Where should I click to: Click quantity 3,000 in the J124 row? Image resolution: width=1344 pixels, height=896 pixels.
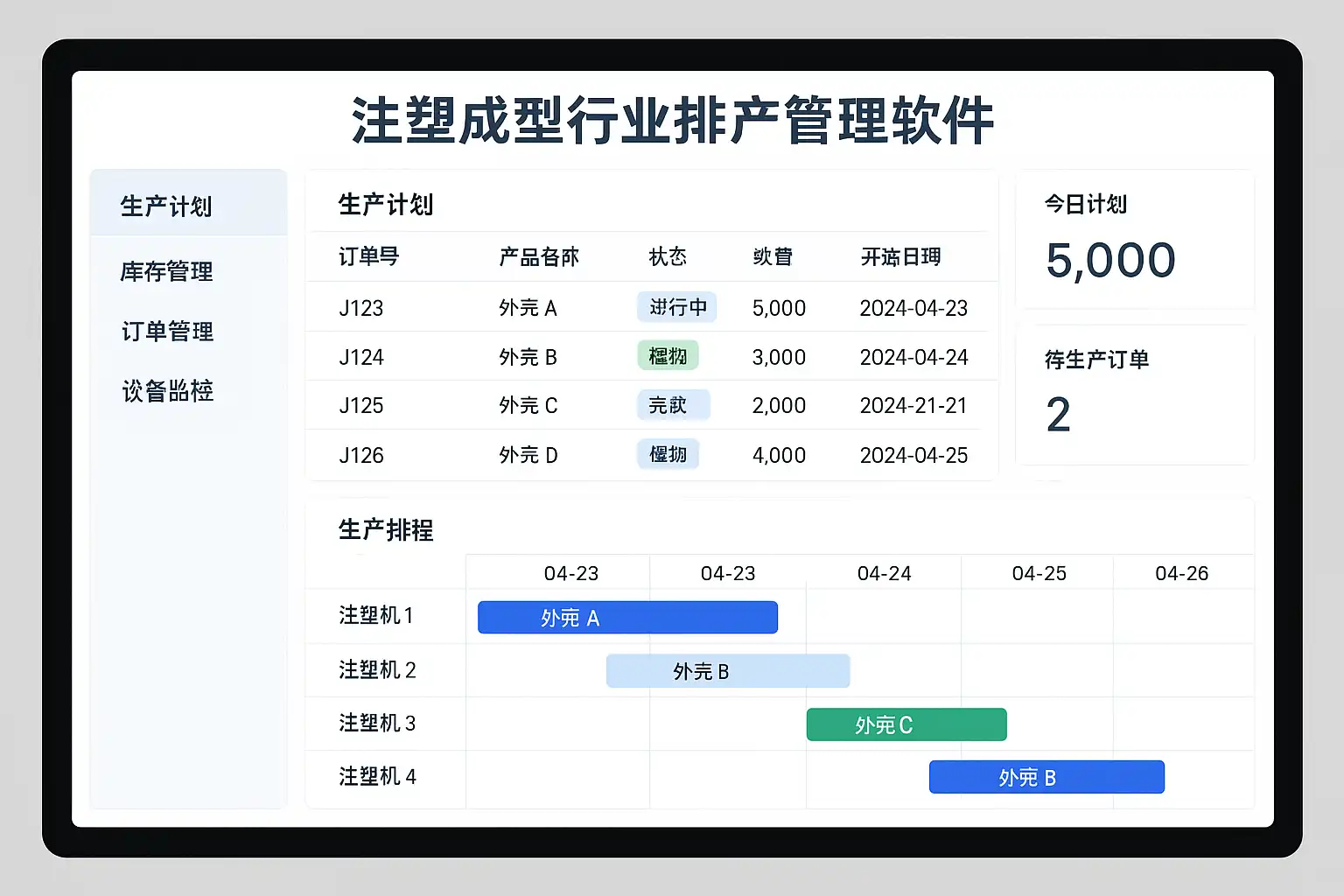pyautogui.click(x=779, y=357)
